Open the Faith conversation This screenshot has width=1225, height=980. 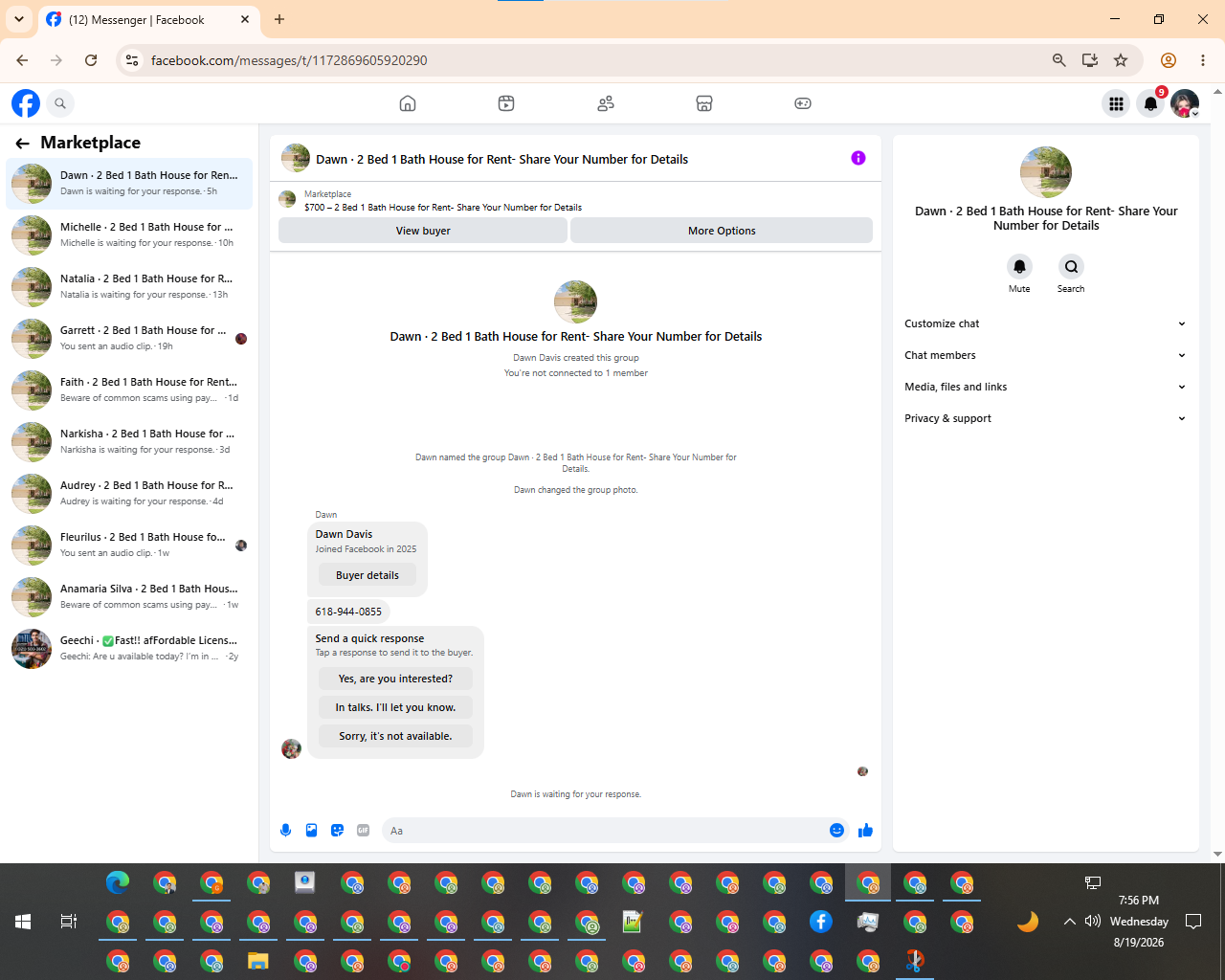[129, 390]
